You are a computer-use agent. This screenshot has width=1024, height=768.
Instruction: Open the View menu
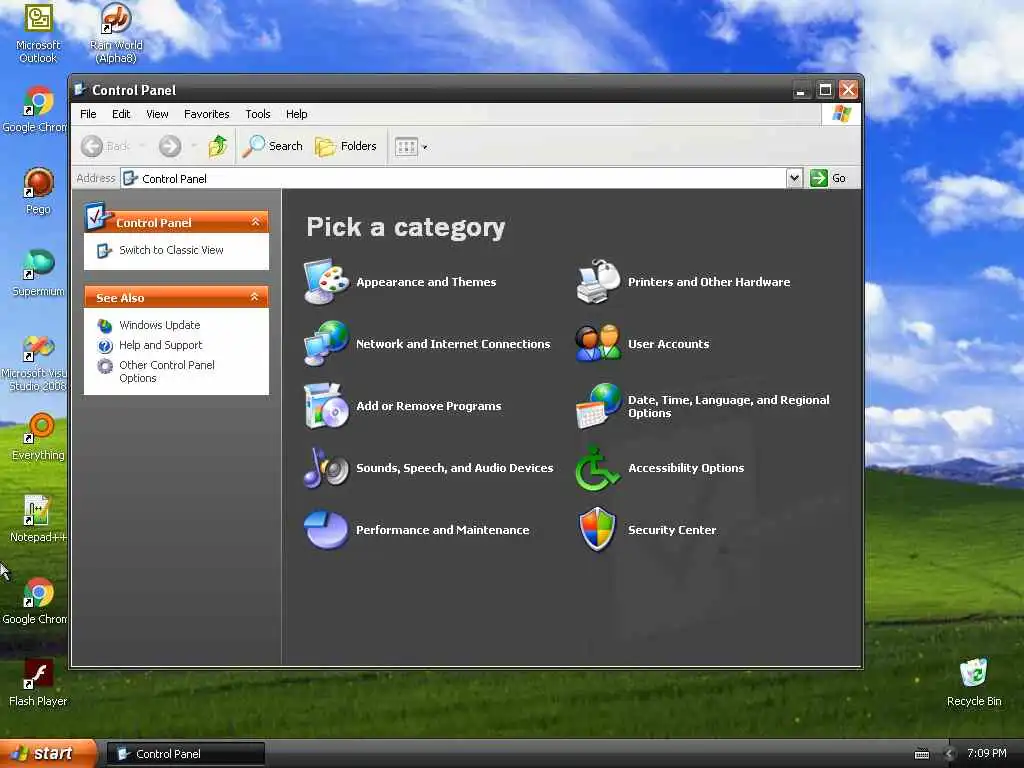pyautogui.click(x=157, y=114)
